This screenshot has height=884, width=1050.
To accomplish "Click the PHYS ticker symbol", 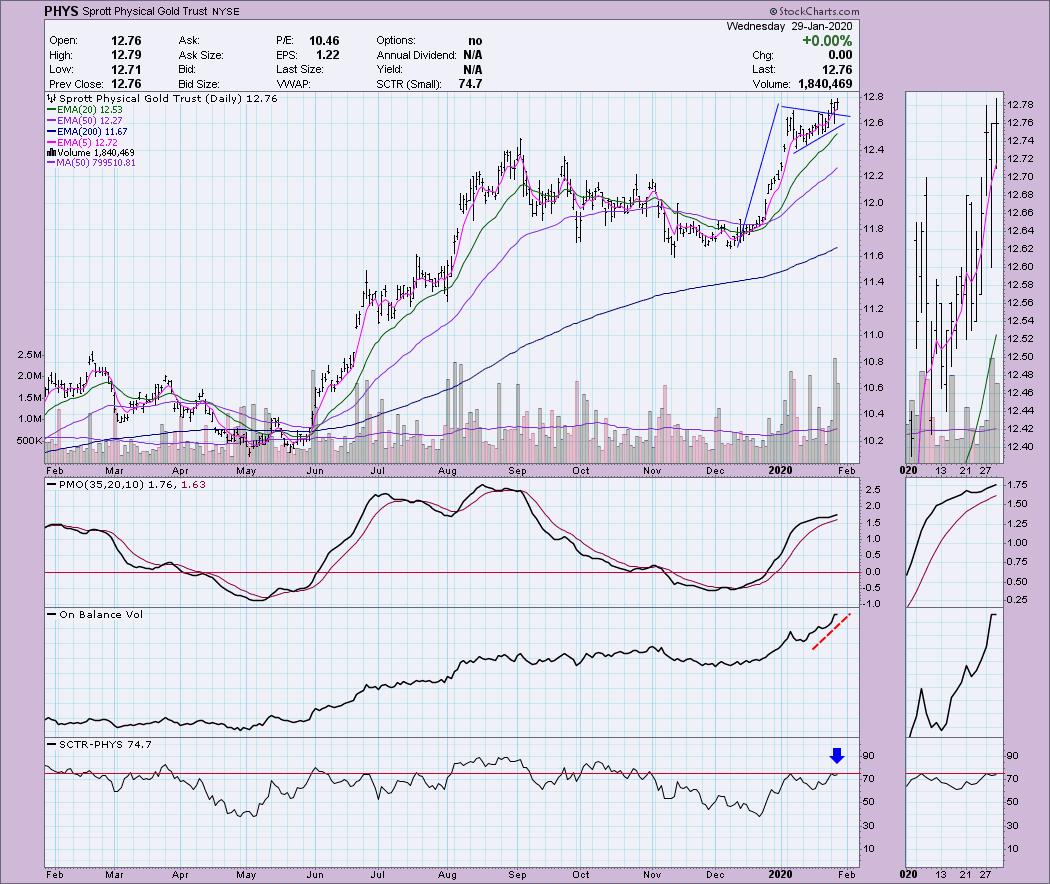I will click(x=62, y=11).
